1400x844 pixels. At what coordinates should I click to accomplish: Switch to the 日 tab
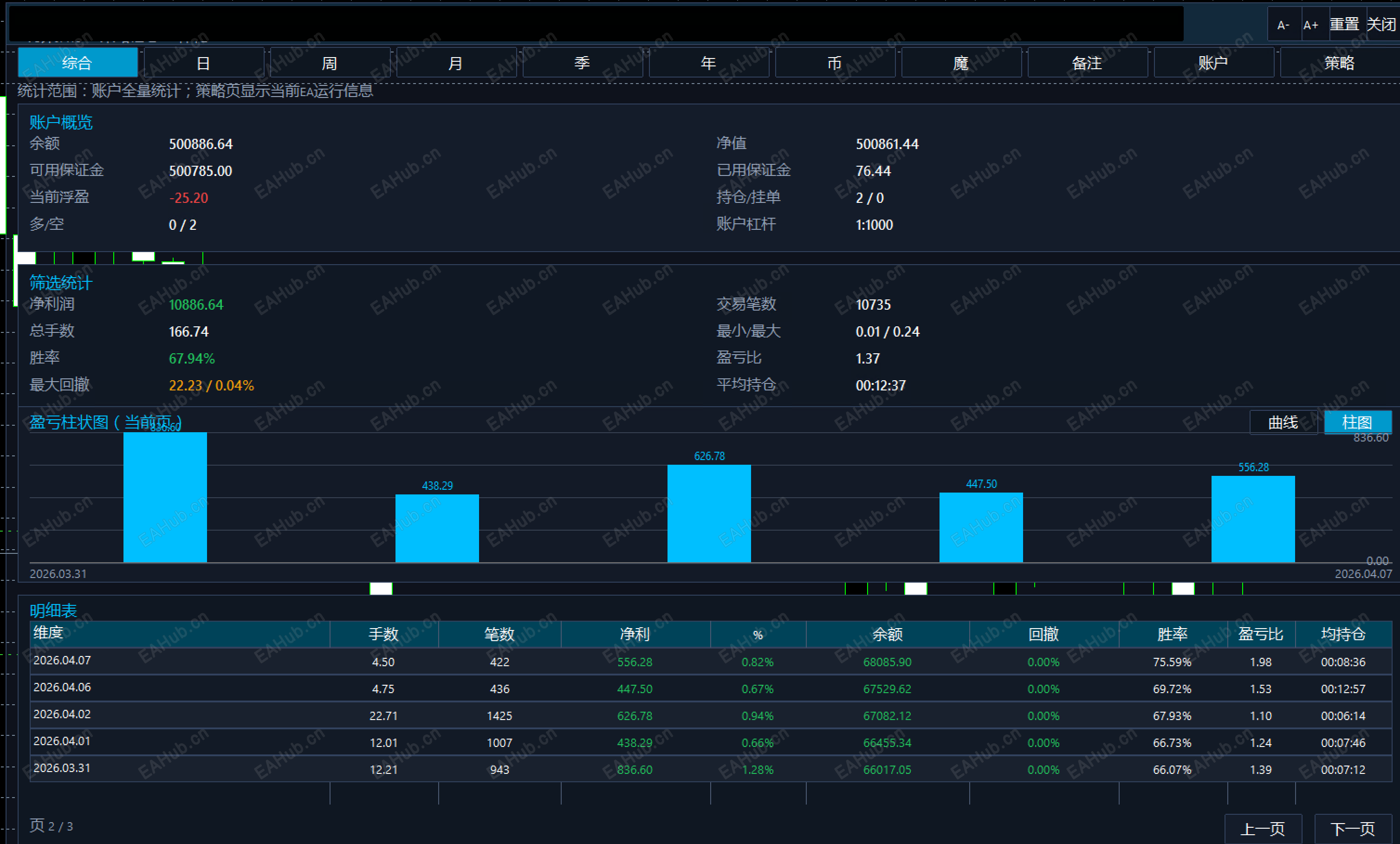tap(204, 63)
